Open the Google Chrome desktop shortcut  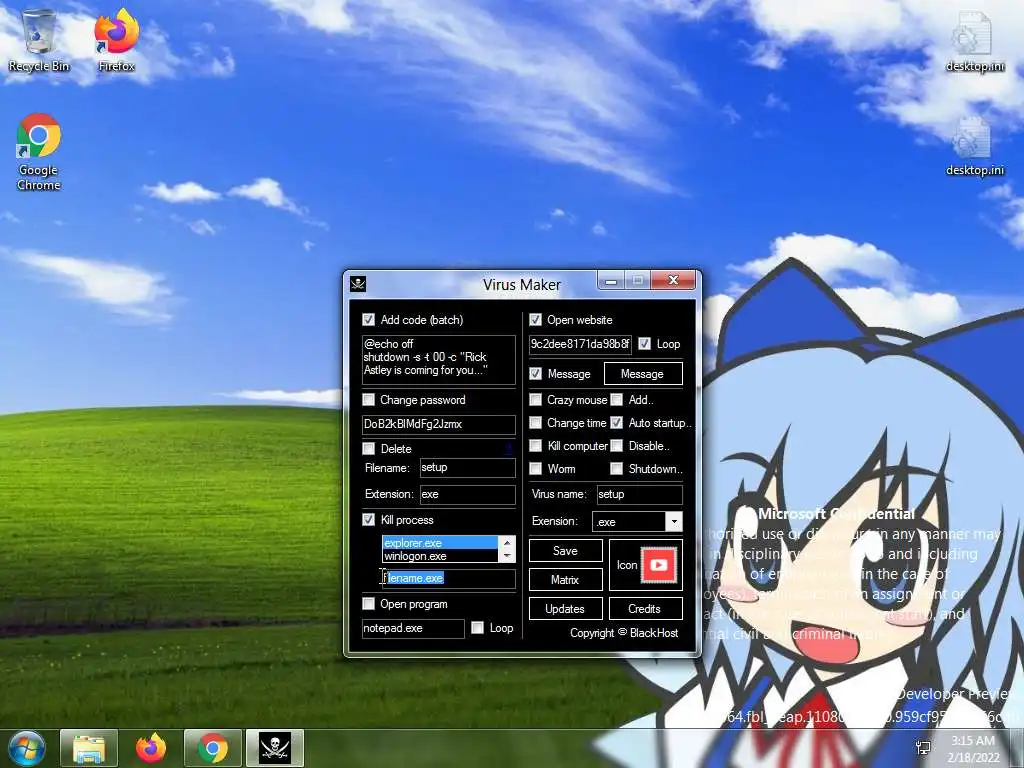(x=39, y=152)
